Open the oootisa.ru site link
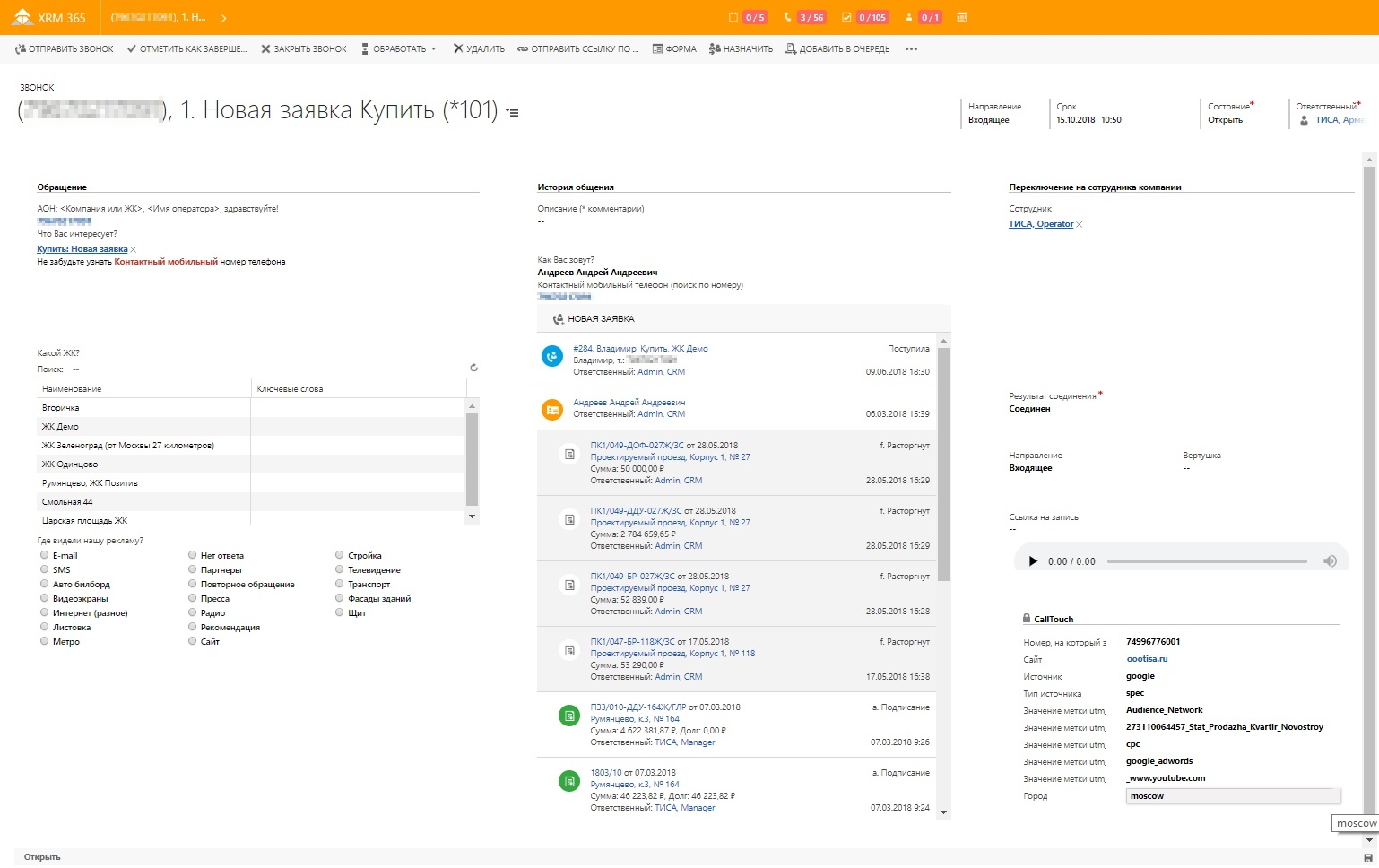Viewport: 1379px width, 868px height. (1147, 659)
